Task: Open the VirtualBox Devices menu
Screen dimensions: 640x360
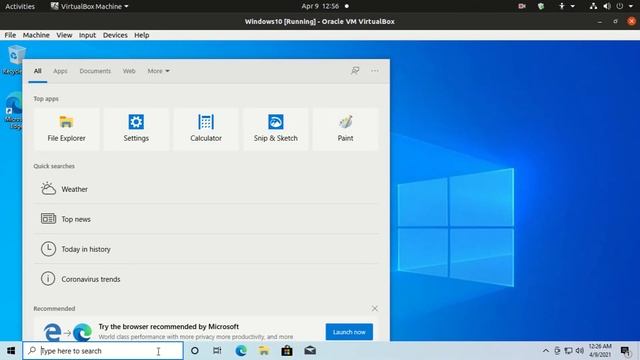Action: (115, 35)
